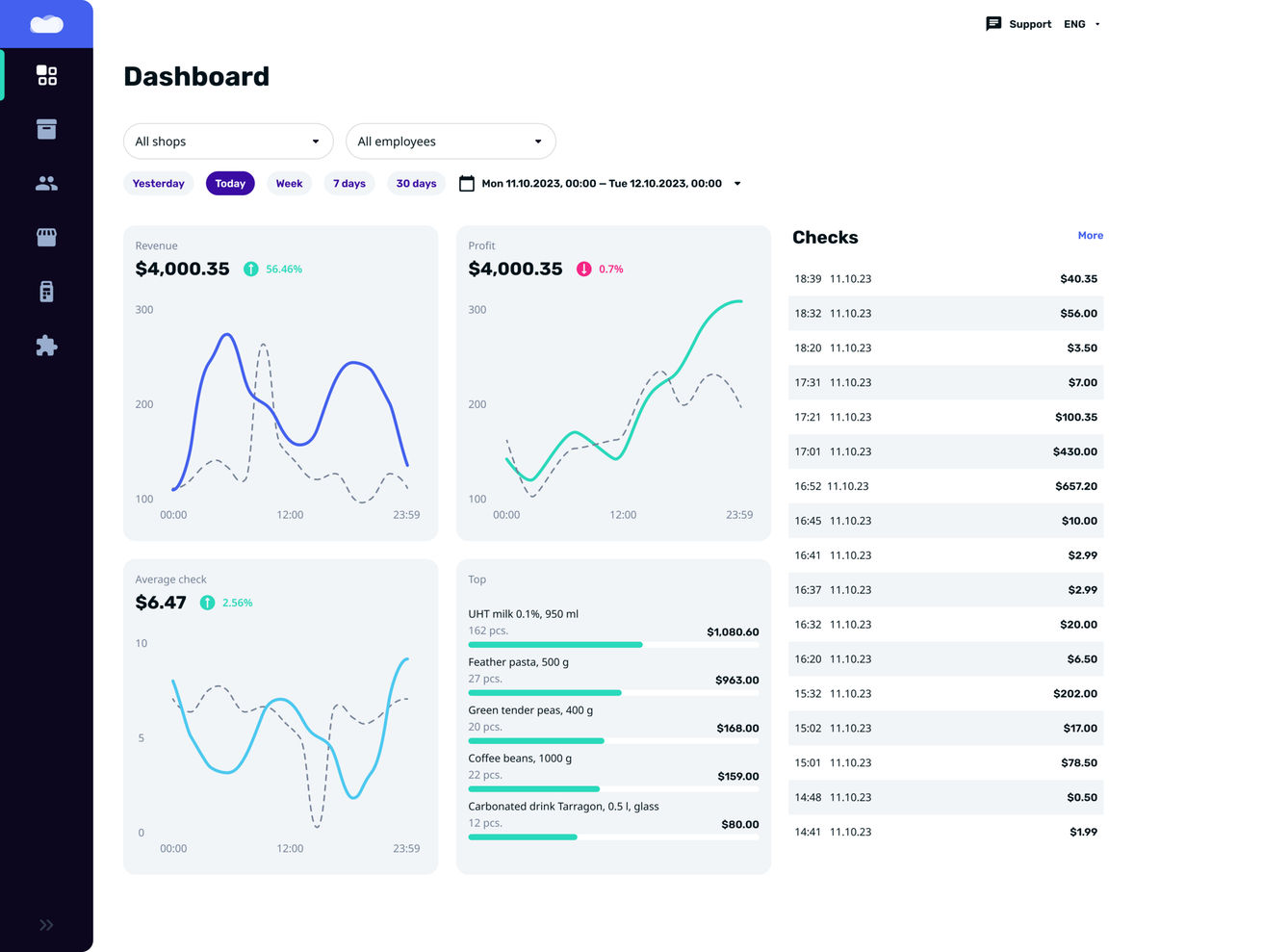Open the cash register icon in sidebar
Viewport: 1263px width, 952px height.
(x=46, y=292)
